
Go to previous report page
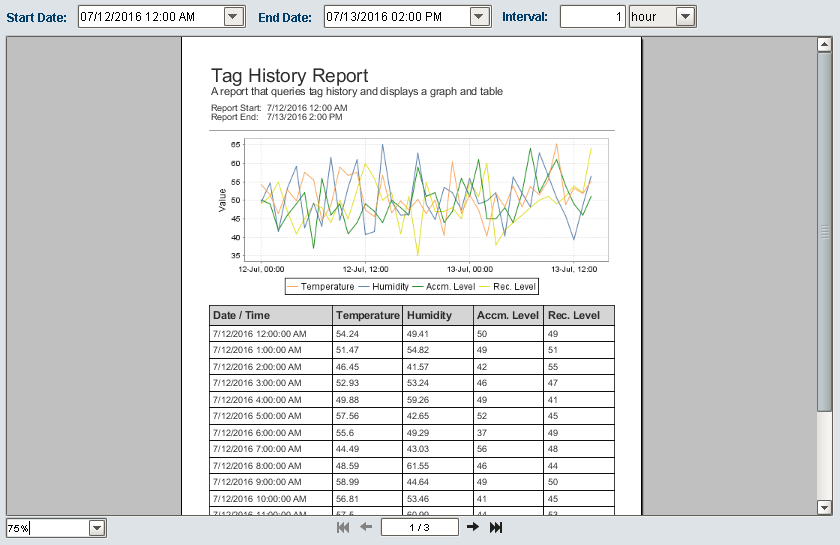pos(366,527)
